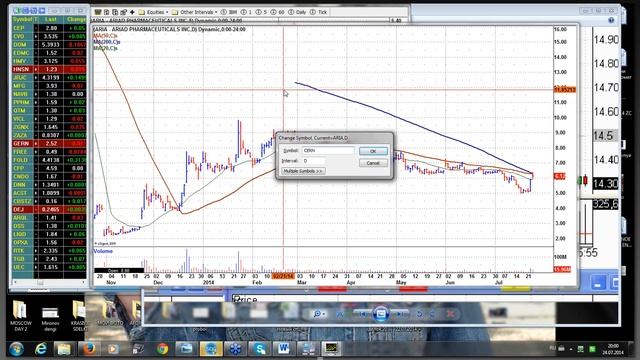Open the charting app taskbar icon

pos(331,349)
